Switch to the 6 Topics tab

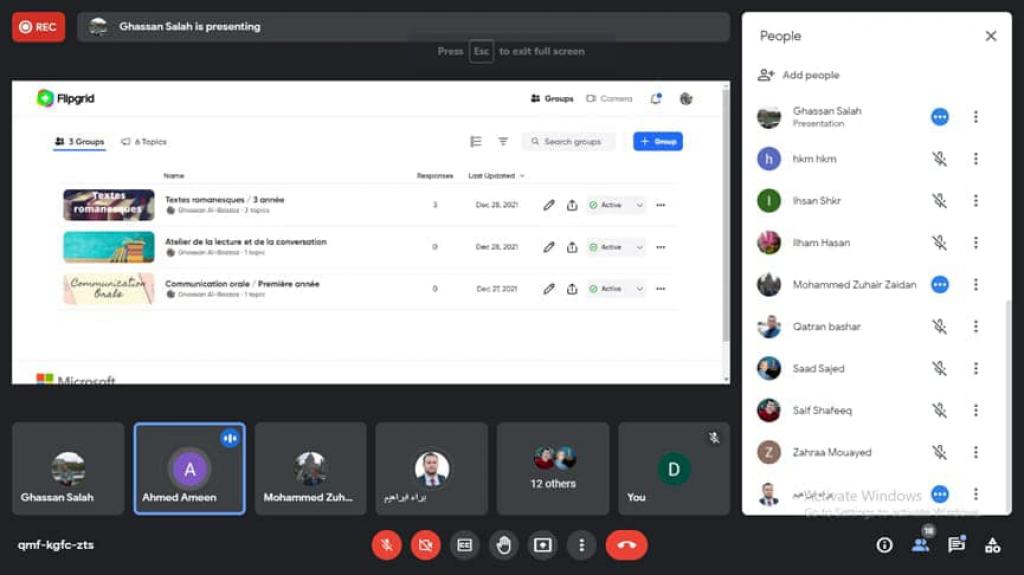[143, 142]
